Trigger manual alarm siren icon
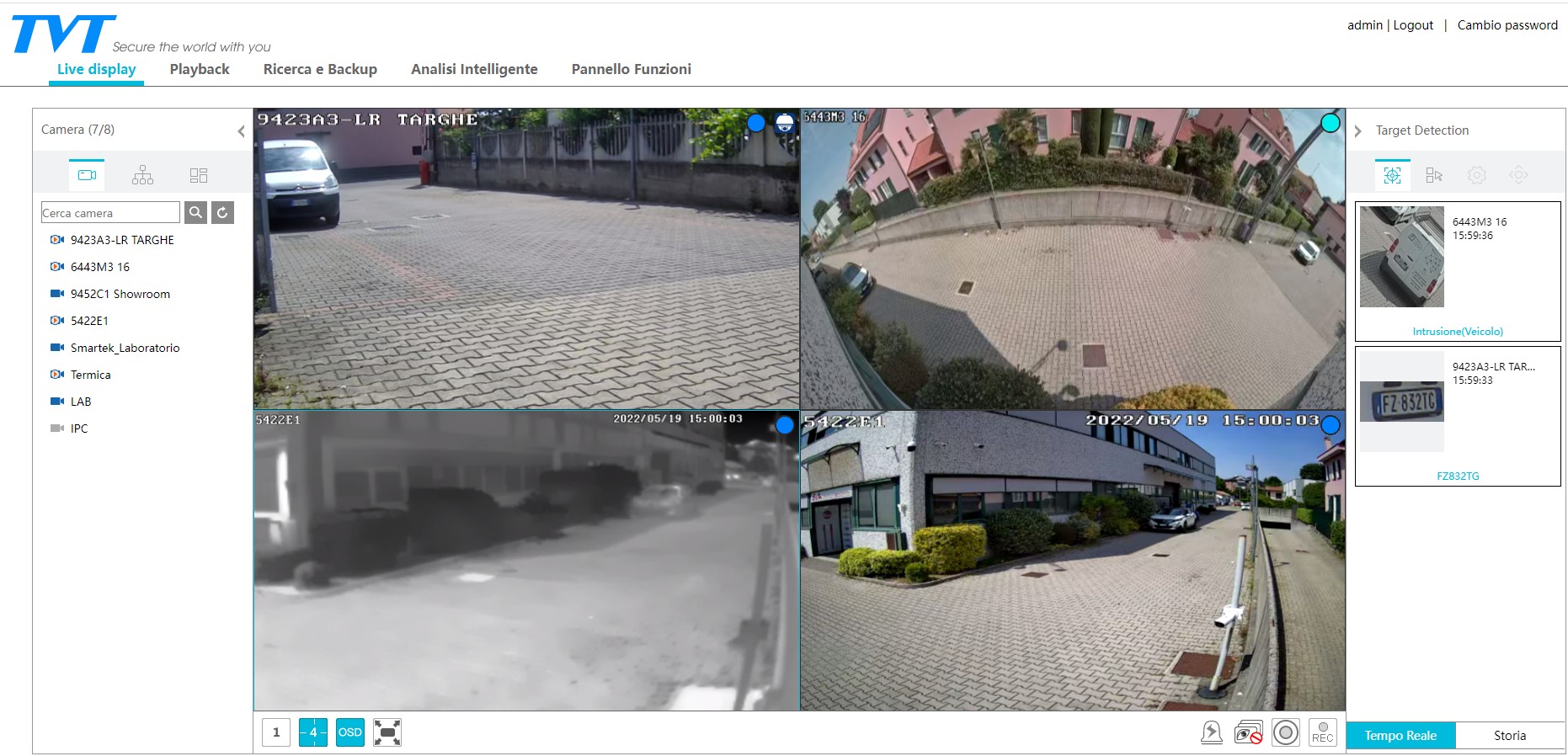The height and width of the screenshot is (756, 1568). click(1211, 732)
